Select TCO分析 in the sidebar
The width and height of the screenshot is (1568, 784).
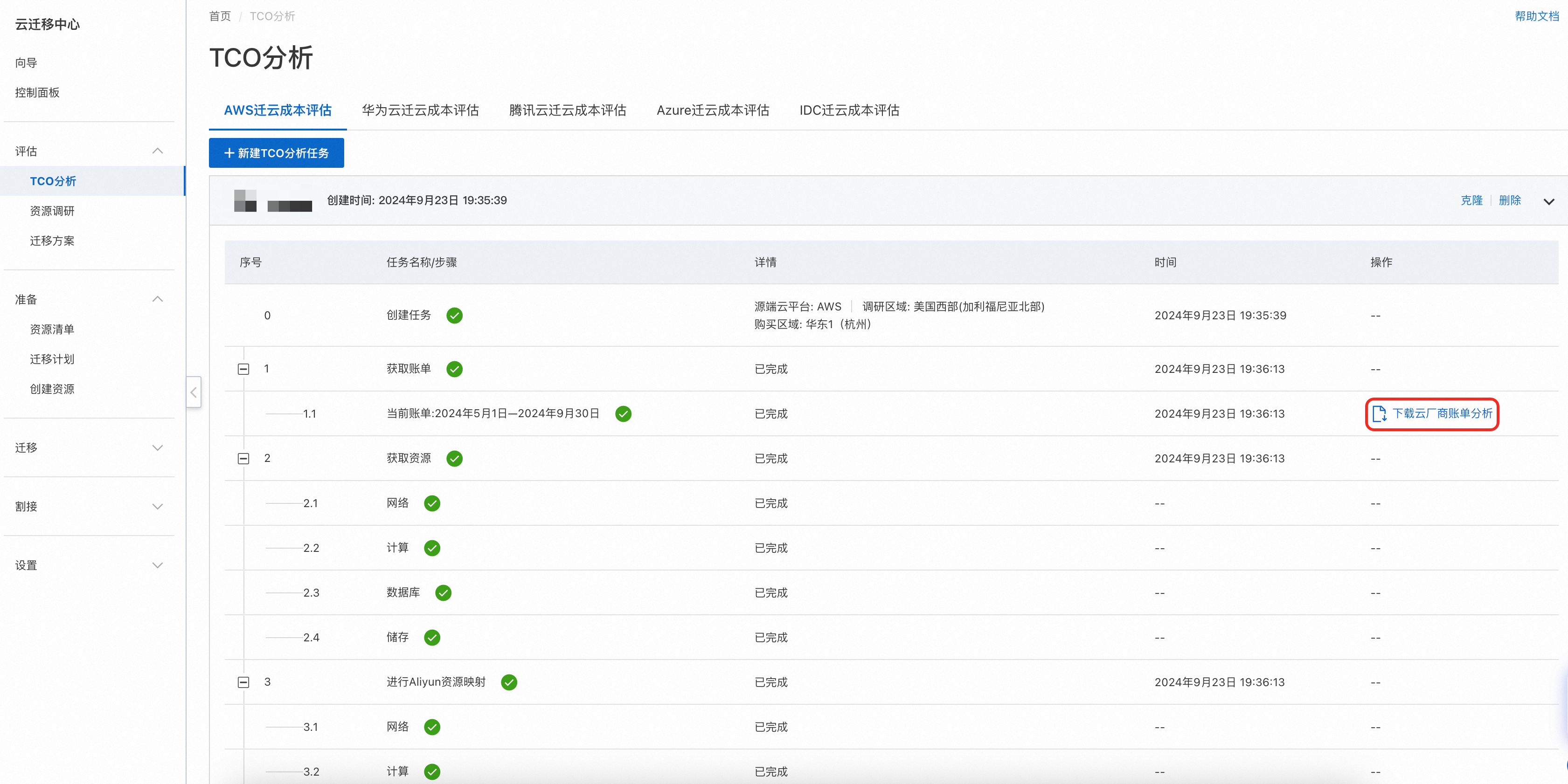click(x=53, y=181)
